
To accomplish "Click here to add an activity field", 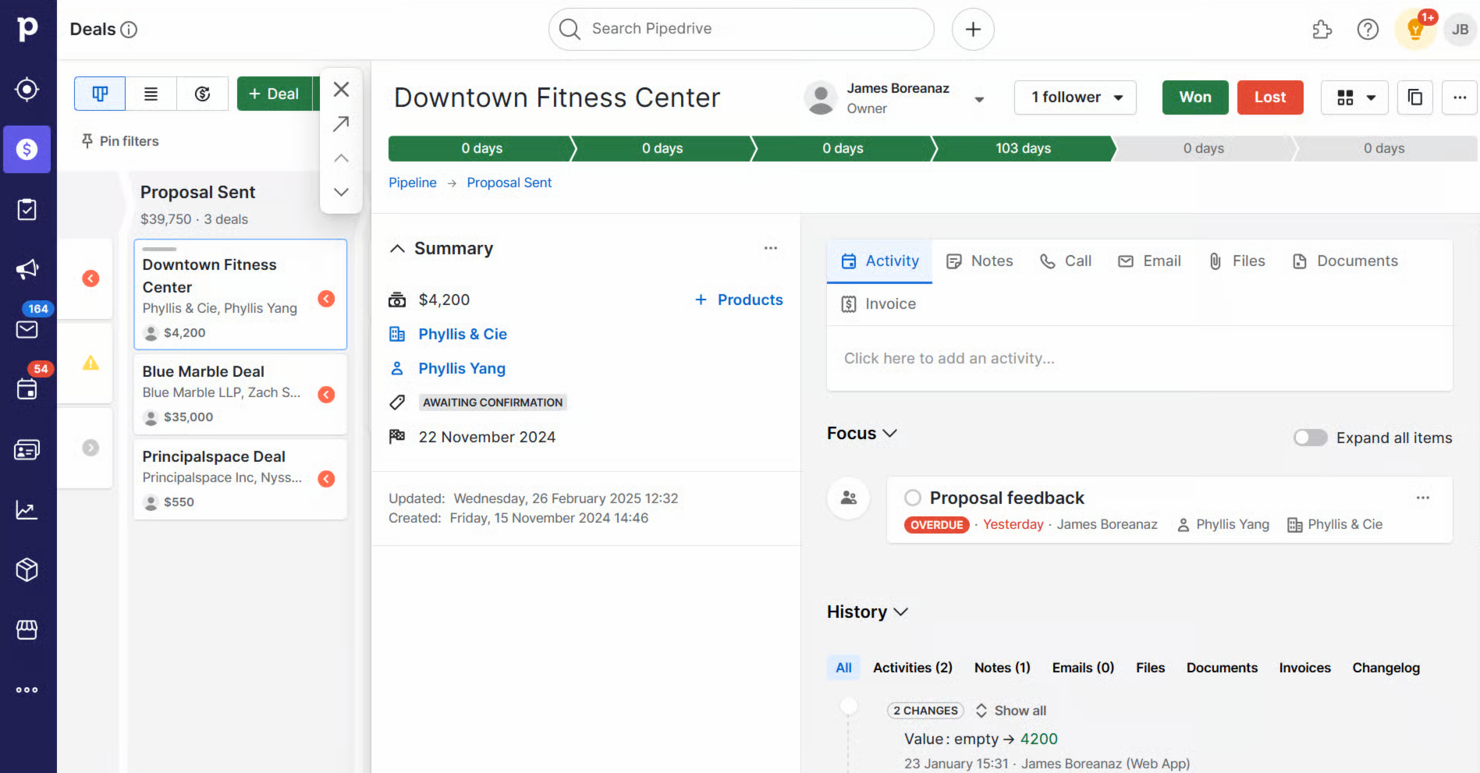I will coord(1139,358).
